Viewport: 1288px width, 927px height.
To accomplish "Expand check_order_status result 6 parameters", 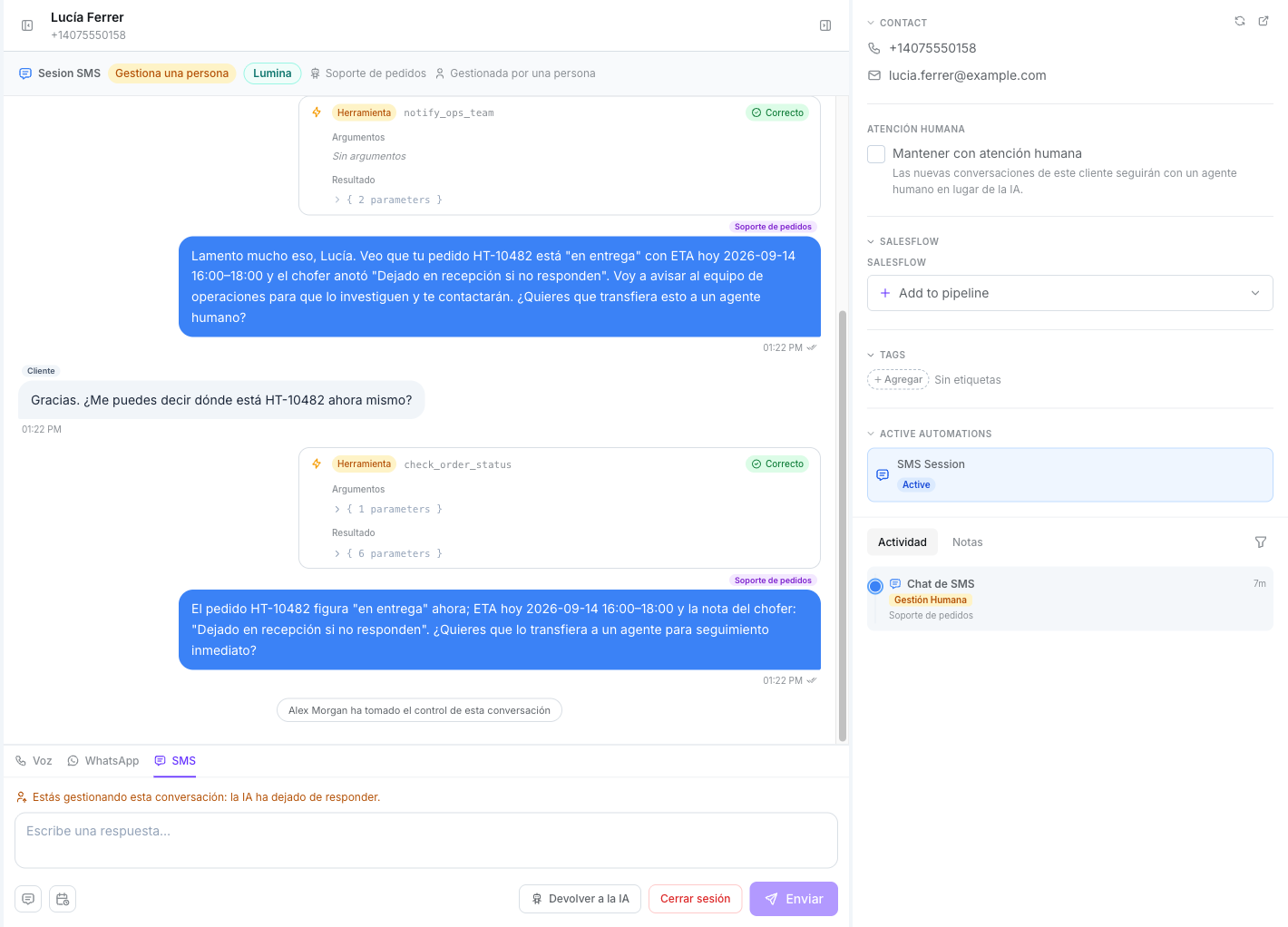I will pyautogui.click(x=388, y=553).
